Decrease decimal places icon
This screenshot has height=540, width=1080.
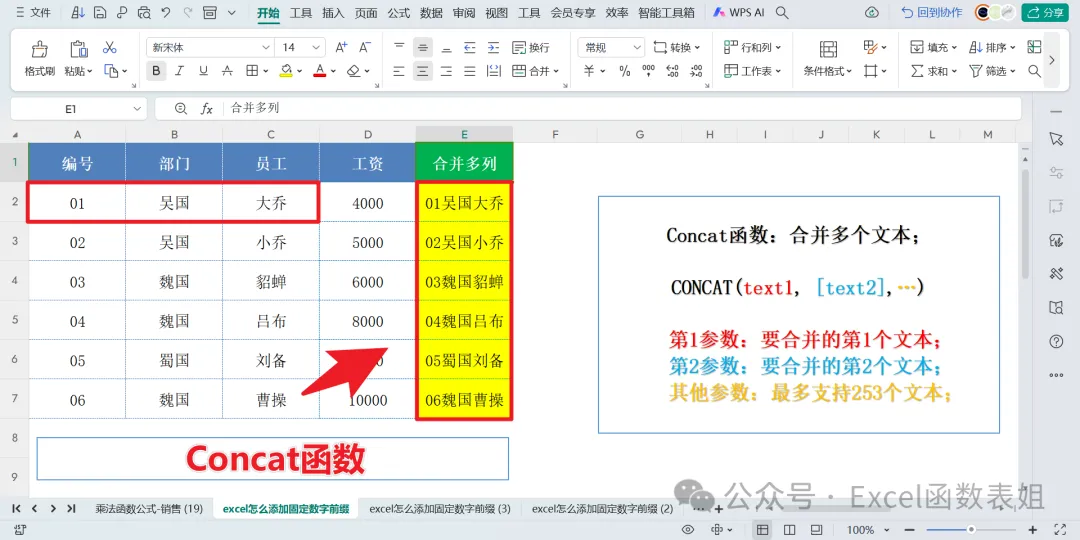pos(696,71)
